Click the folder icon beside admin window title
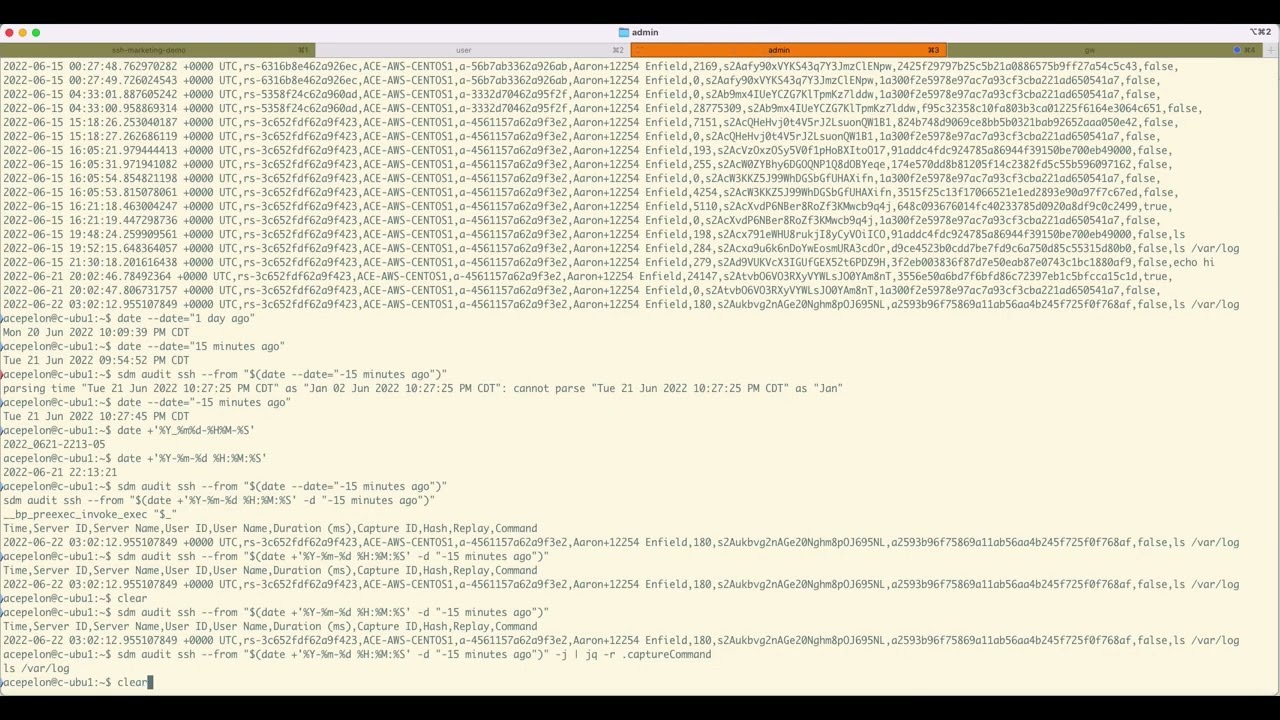Viewport: 1280px width, 720px height. click(624, 33)
